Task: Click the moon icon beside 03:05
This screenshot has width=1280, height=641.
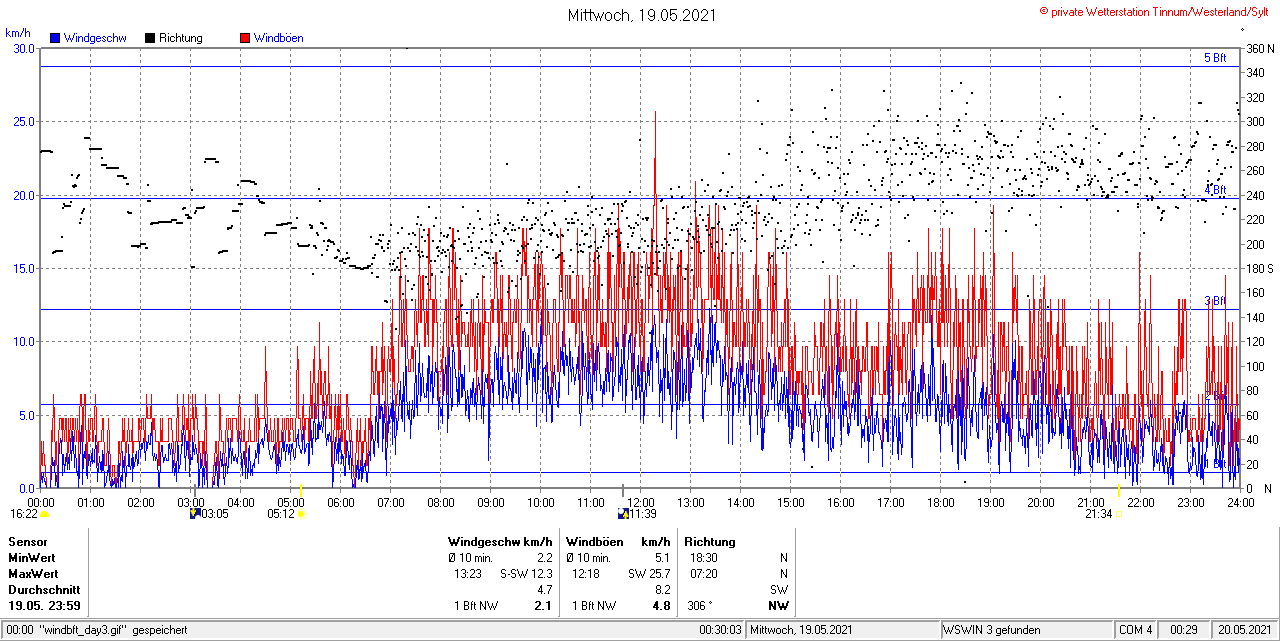Action: pos(195,514)
